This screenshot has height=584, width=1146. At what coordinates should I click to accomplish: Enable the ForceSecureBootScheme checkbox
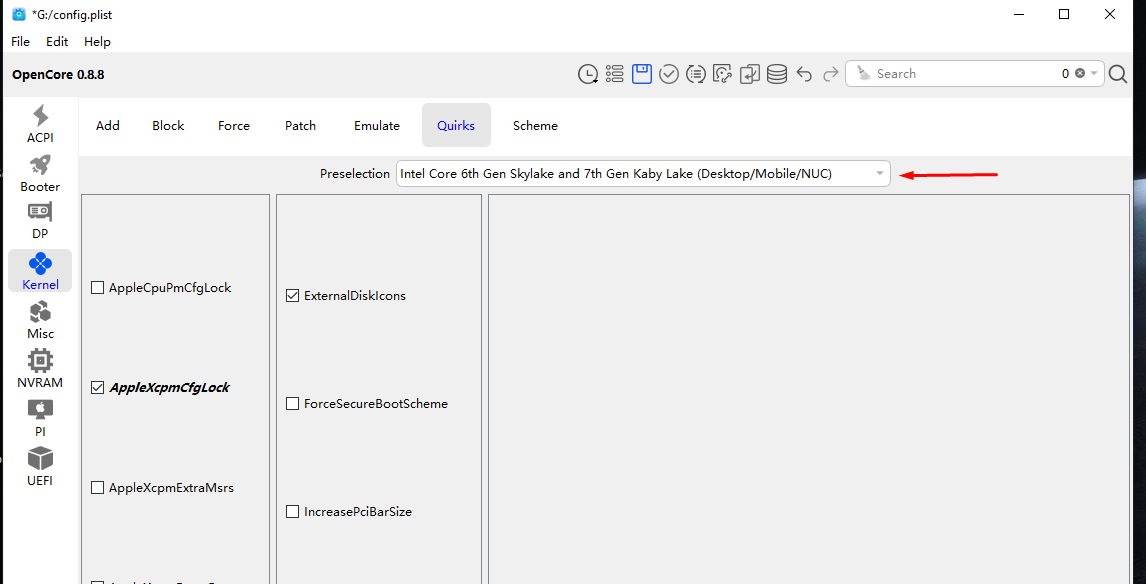tap(292, 403)
